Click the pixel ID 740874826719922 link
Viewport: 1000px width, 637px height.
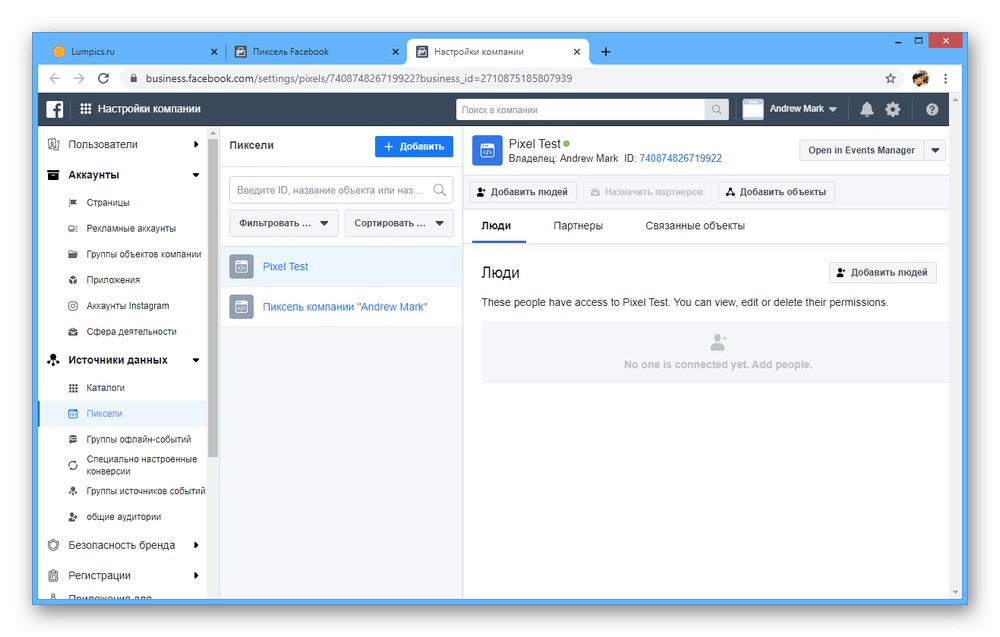[680, 159]
